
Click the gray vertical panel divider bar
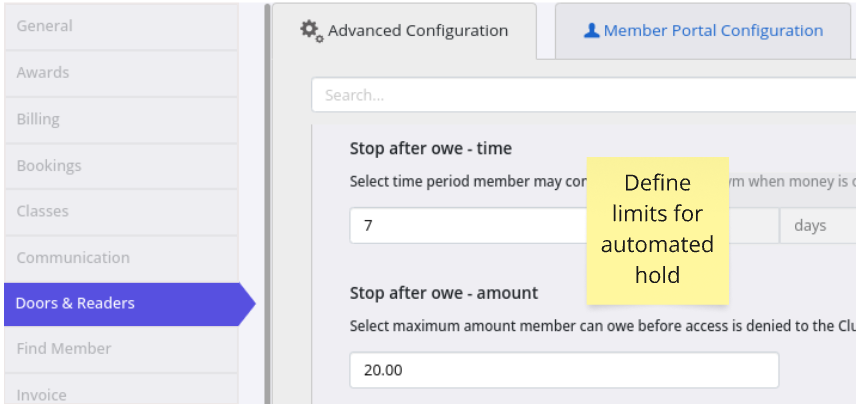(268, 204)
